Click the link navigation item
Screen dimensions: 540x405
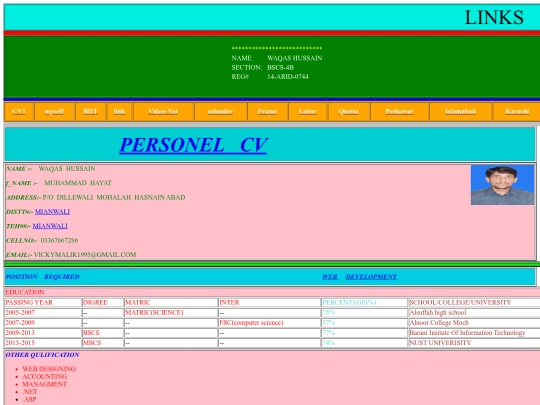[119, 111]
